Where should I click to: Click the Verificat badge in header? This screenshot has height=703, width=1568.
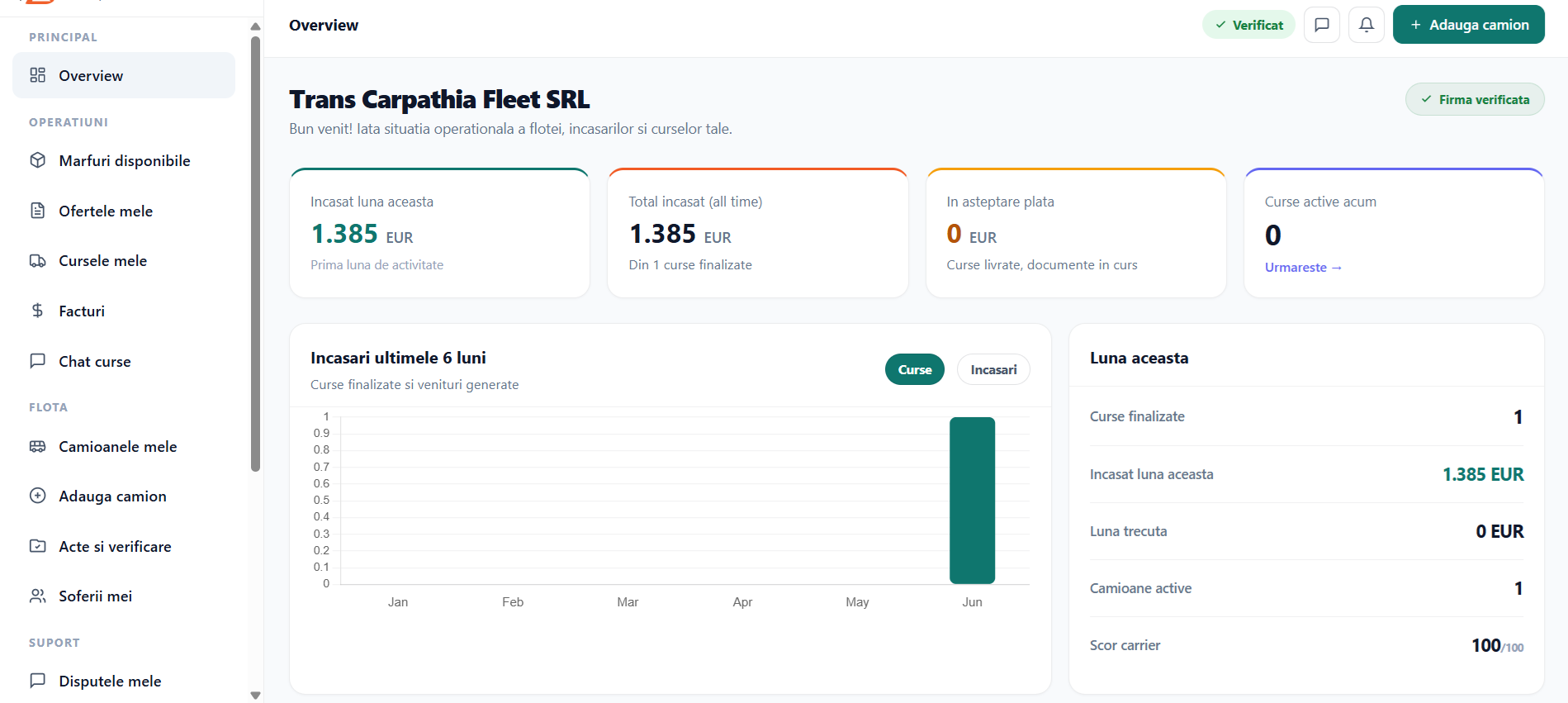point(1248,25)
